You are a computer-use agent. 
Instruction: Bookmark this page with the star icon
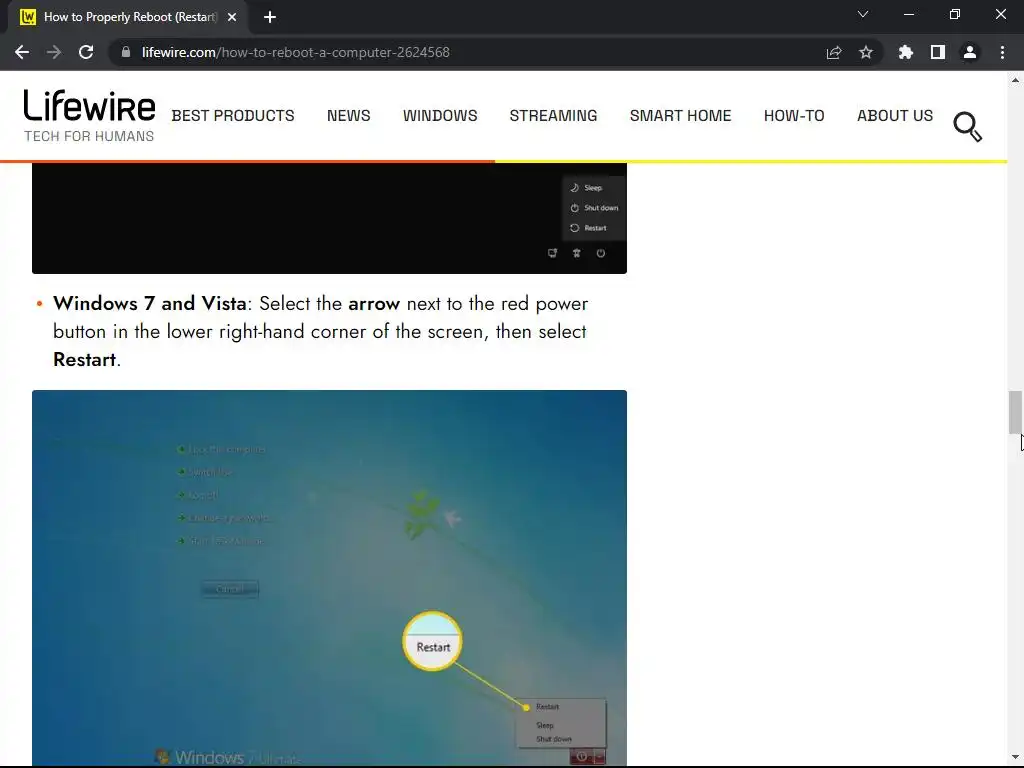[866, 52]
